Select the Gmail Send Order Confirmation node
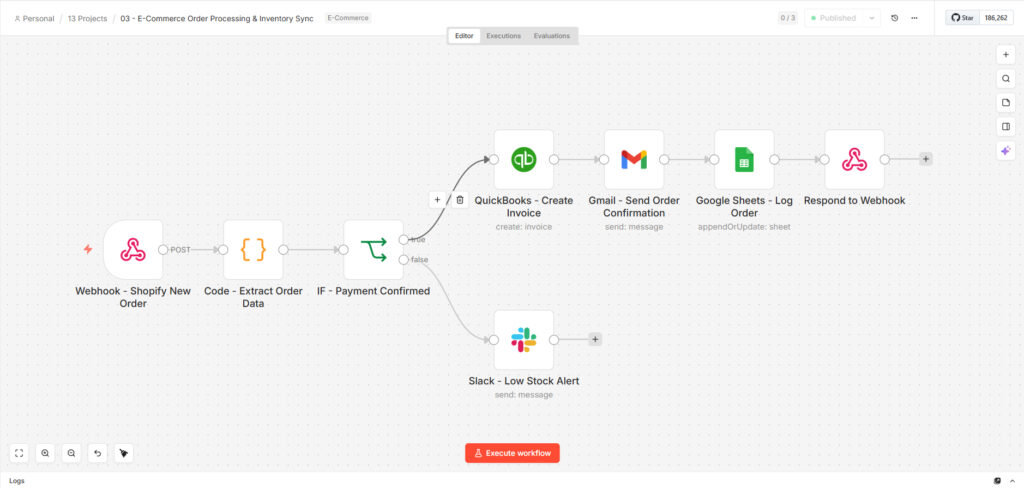This screenshot has height=488, width=1024. (x=634, y=159)
